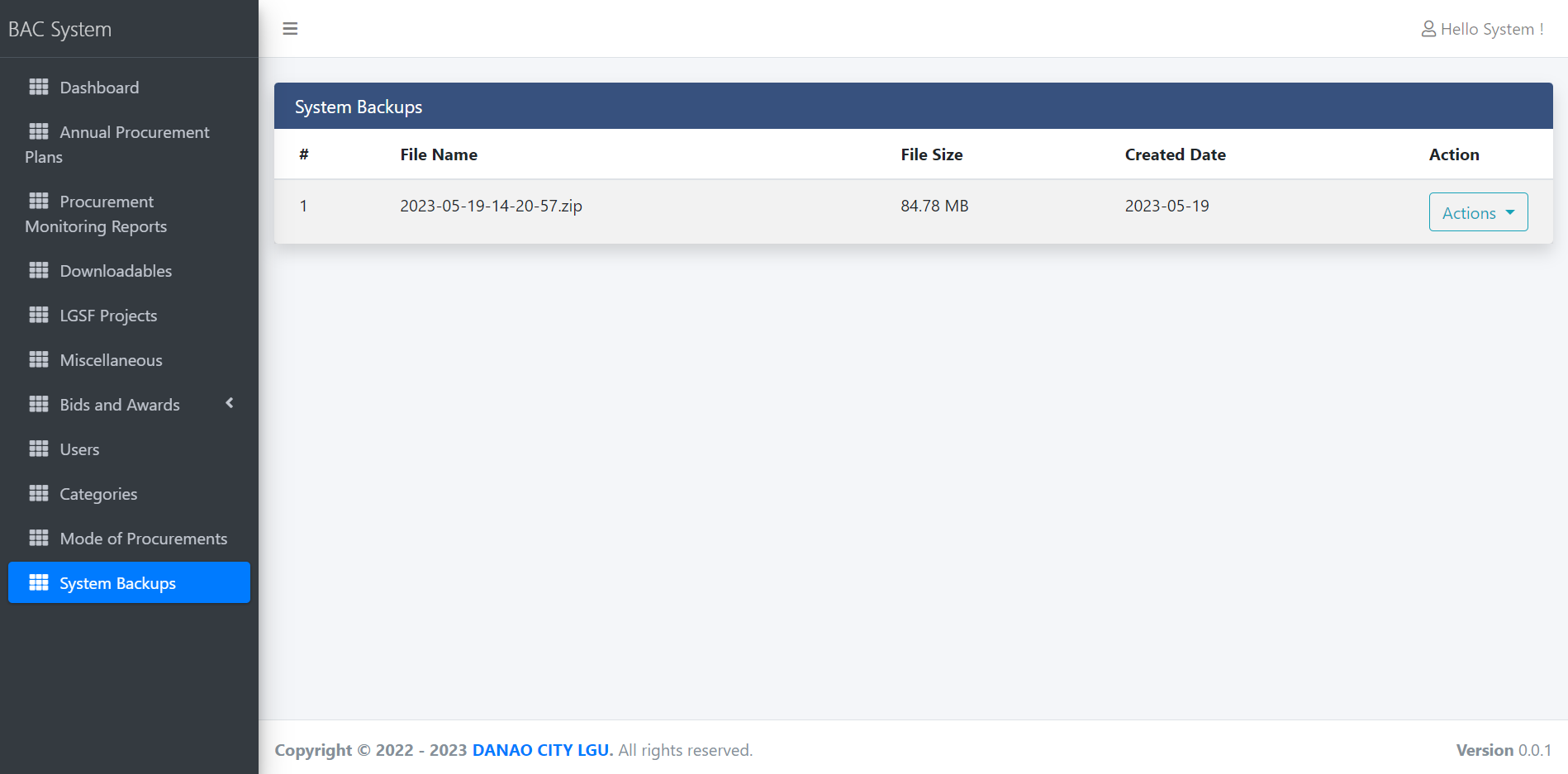Click the Downloadables grid icon
Viewport: 1568px width, 774px height.
39,270
